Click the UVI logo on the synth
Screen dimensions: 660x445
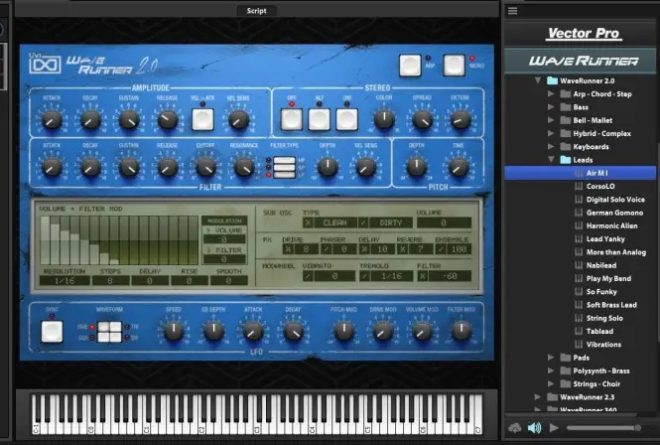(x=44, y=65)
